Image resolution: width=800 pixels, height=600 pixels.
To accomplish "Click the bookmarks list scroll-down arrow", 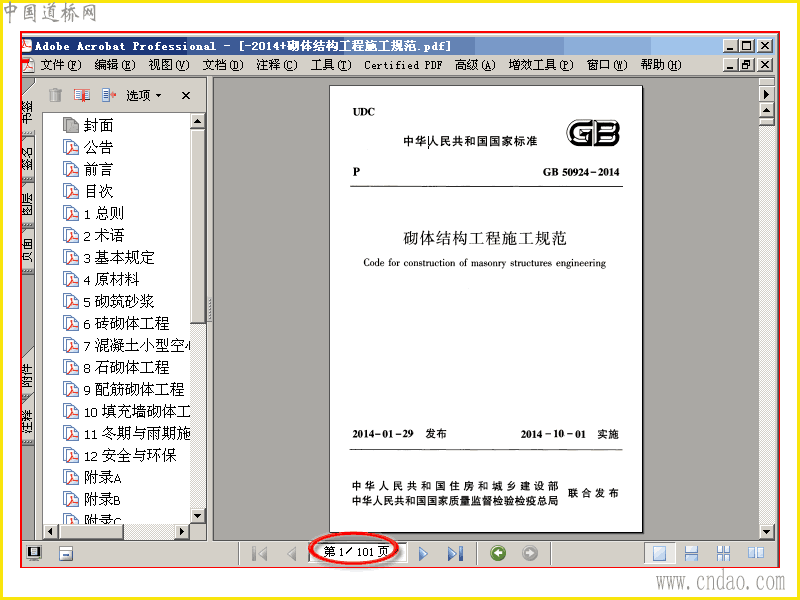I will point(197,516).
